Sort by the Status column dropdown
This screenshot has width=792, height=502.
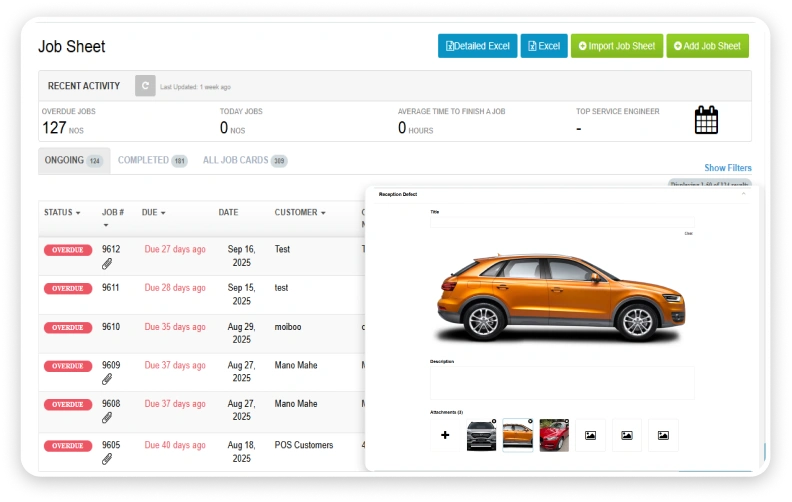(x=62, y=213)
